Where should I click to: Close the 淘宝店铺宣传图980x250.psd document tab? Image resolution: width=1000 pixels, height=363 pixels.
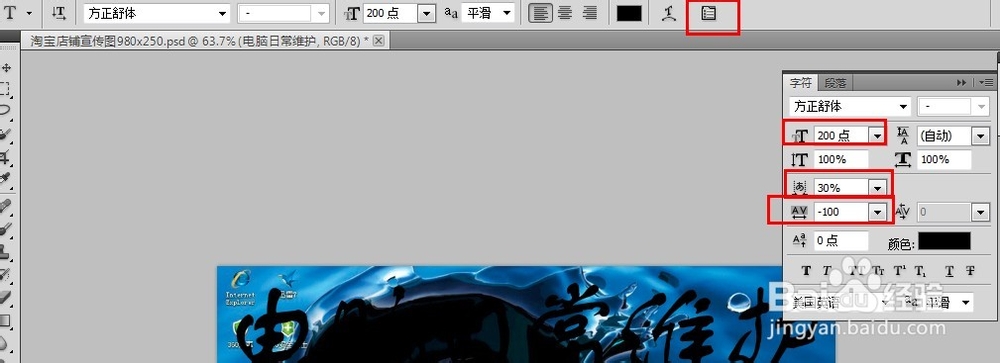coord(378,41)
